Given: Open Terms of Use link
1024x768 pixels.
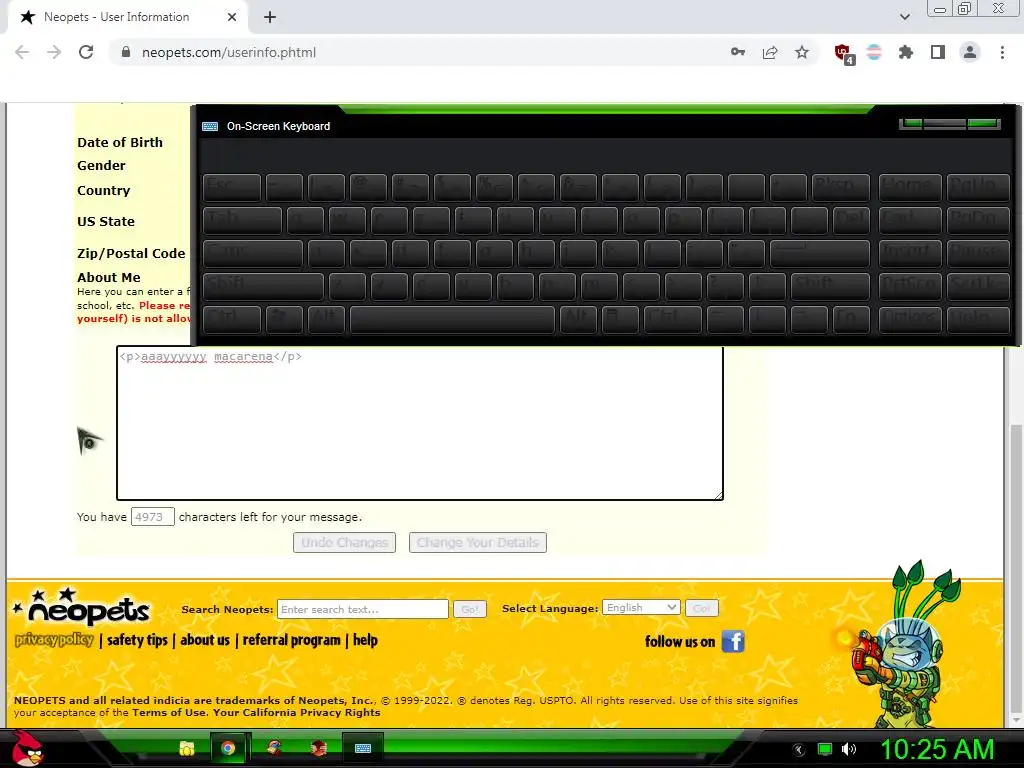Looking at the screenshot, I should (x=169, y=712).
